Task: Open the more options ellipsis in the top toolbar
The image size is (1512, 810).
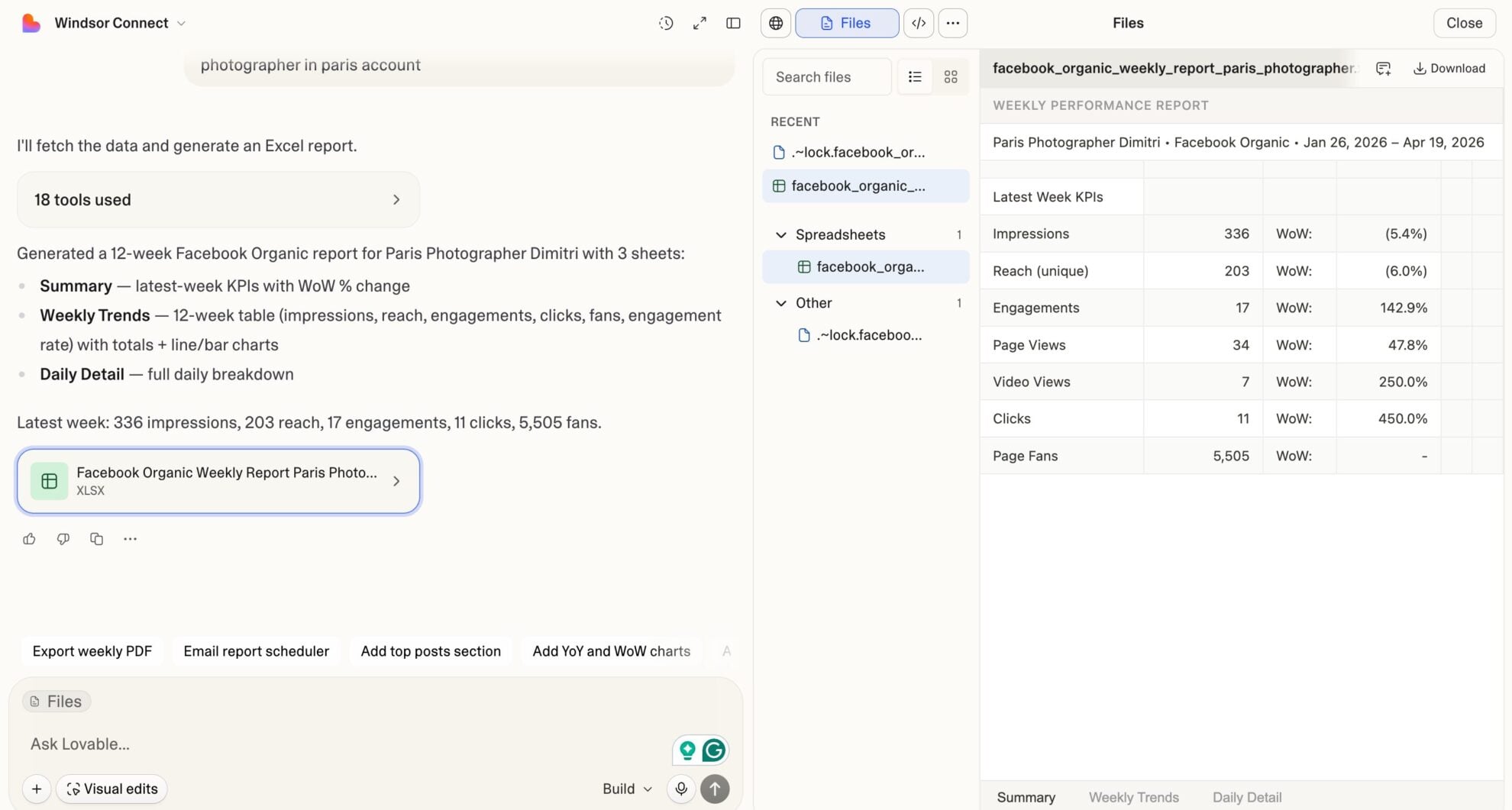Action: [x=953, y=23]
